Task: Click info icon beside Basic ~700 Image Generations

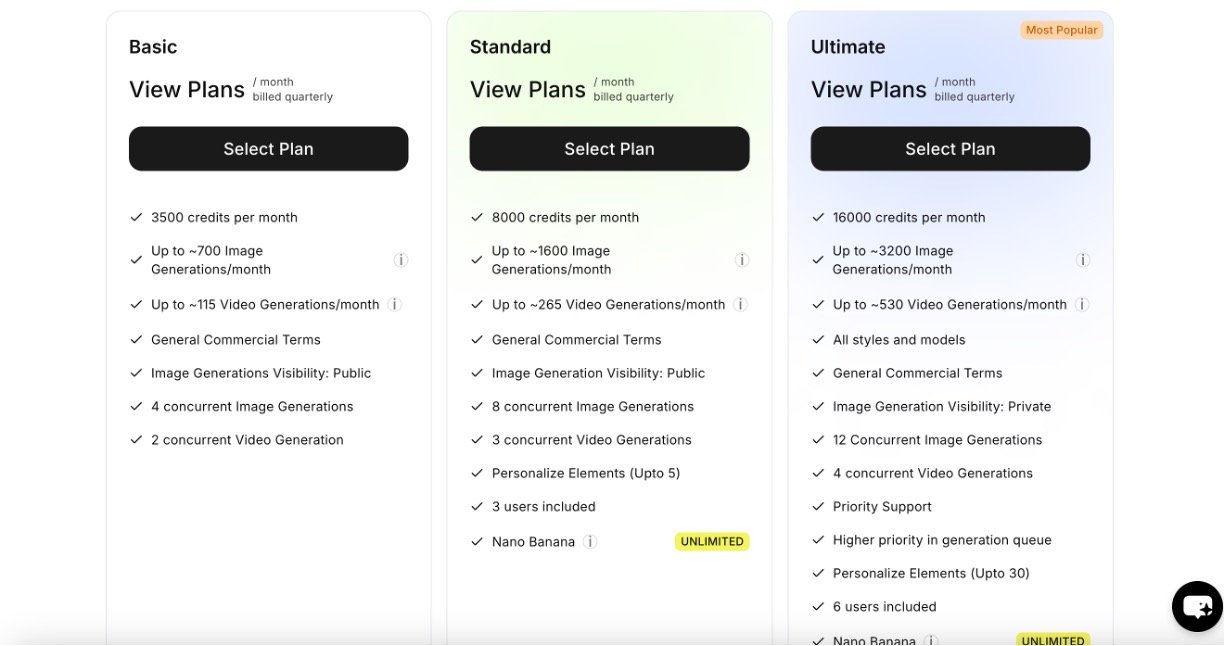Action: tap(401, 260)
